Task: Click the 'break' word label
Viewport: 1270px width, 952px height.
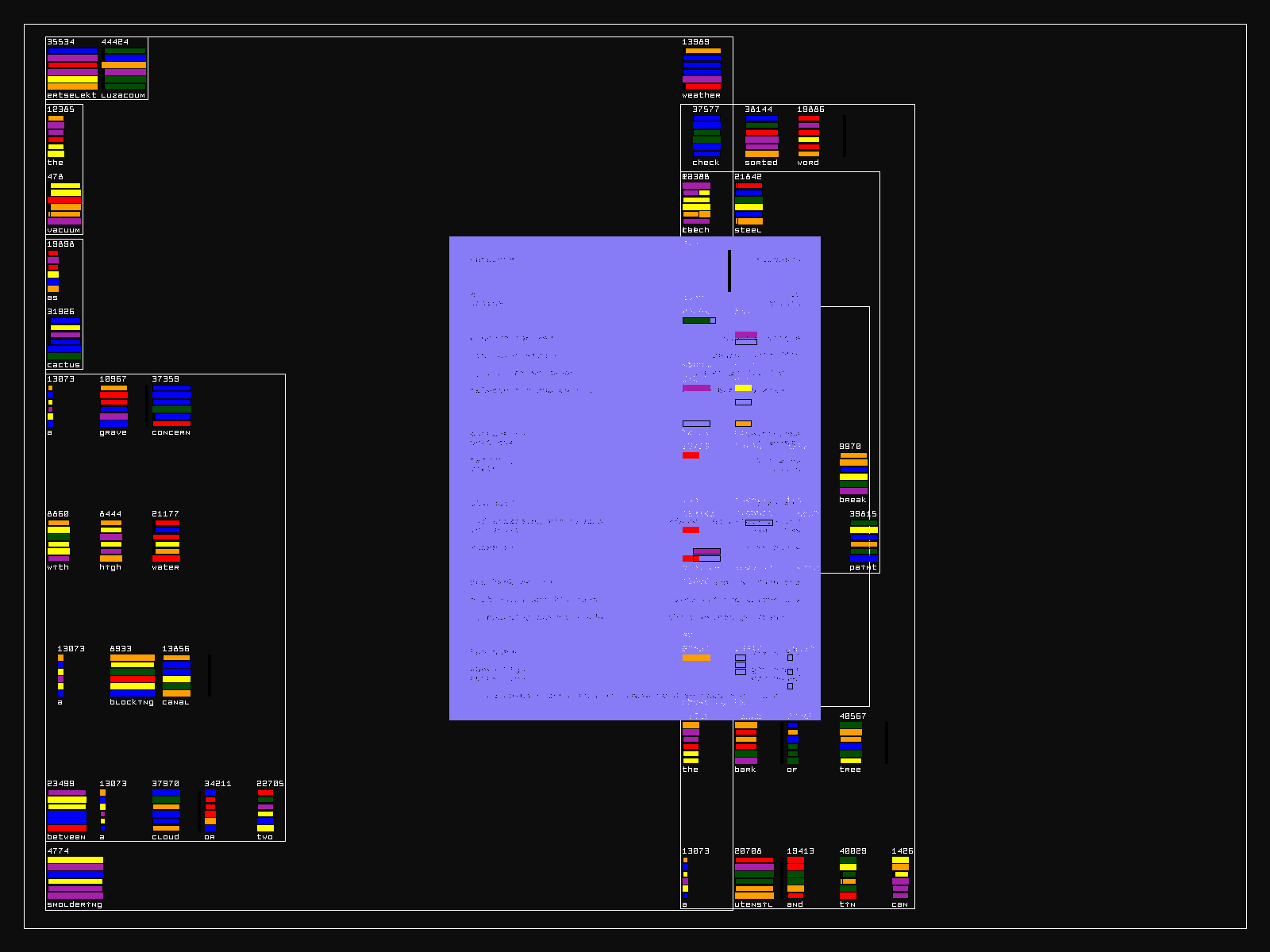Action: pos(852,500)
